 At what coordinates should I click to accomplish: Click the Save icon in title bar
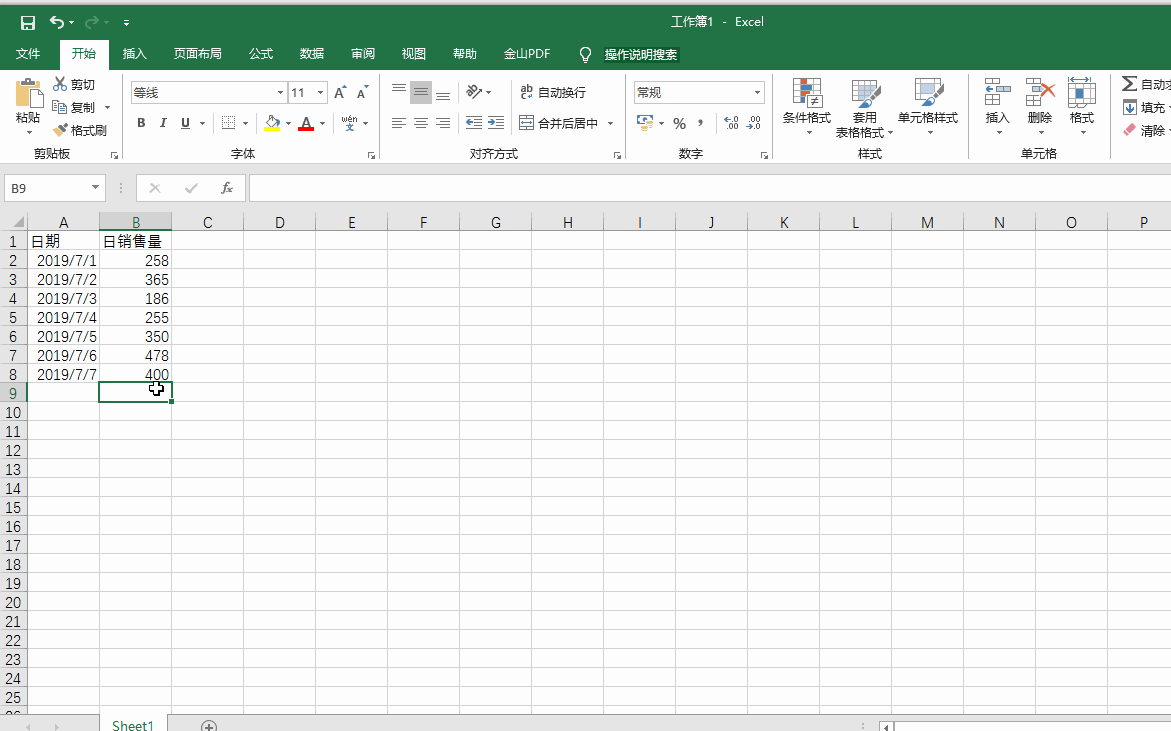28,22
